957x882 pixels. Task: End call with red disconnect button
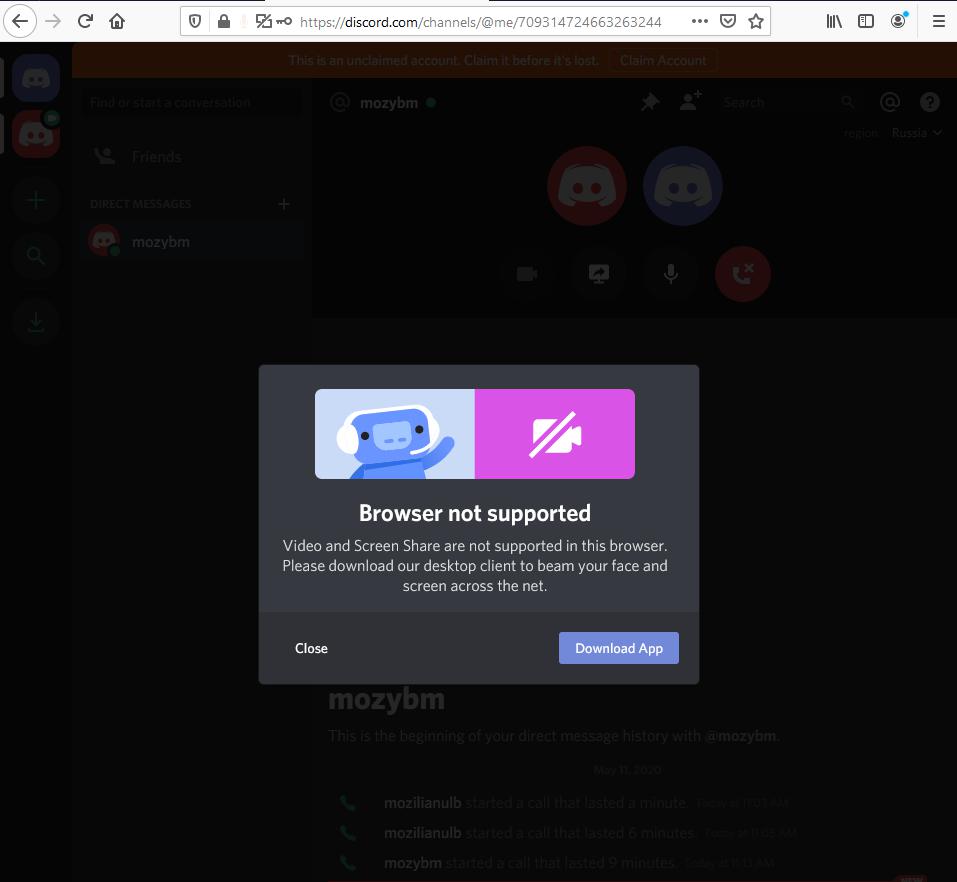743,274
